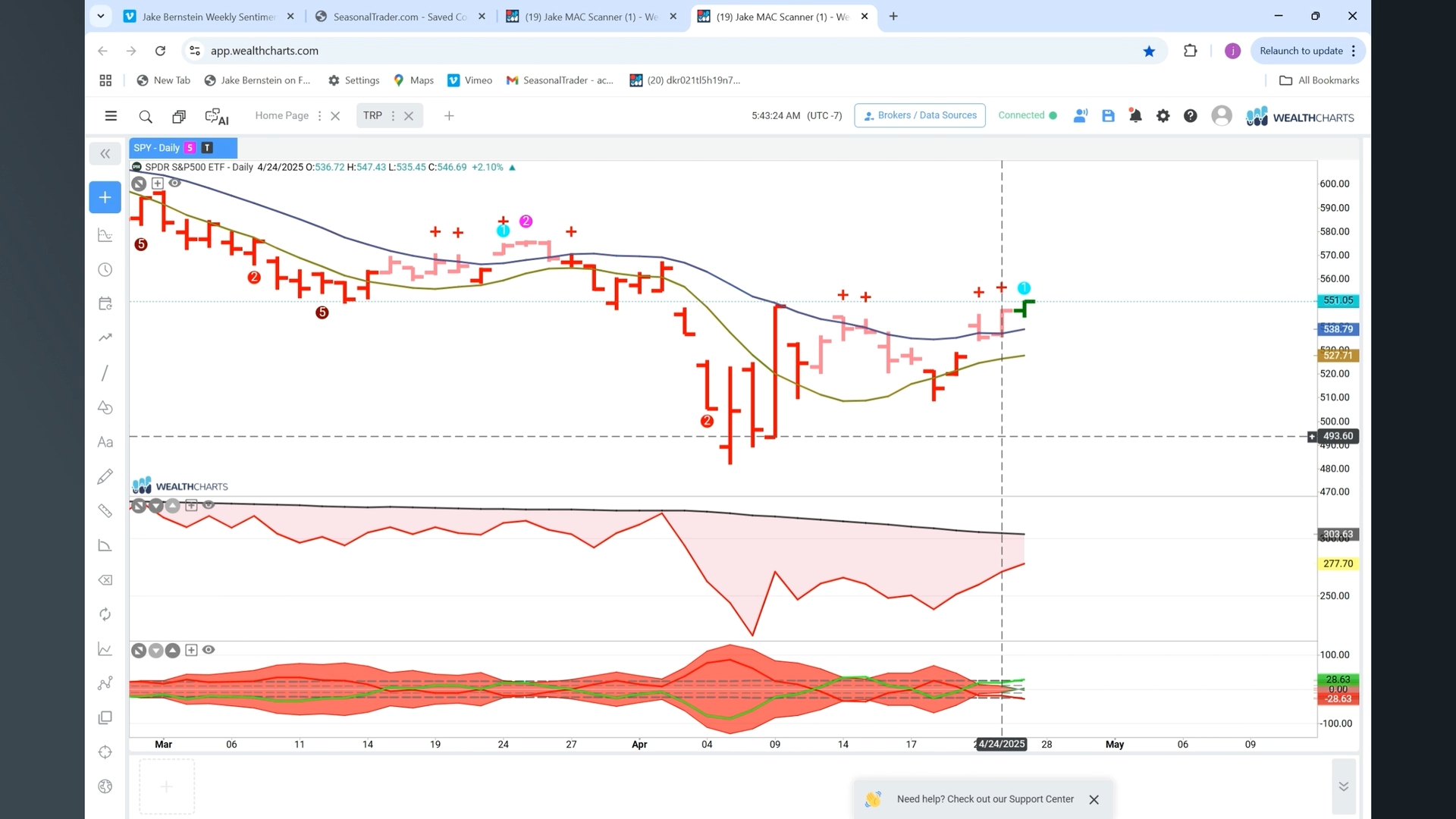The image size is (1456, 819).
Task: Dismiss the Support Center help popup
Action: [x=1094, y=800]
